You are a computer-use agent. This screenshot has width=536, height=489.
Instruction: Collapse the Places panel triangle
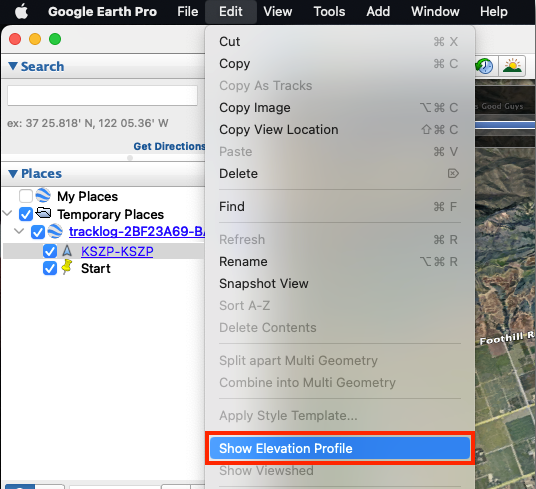[x=13, y=174]
